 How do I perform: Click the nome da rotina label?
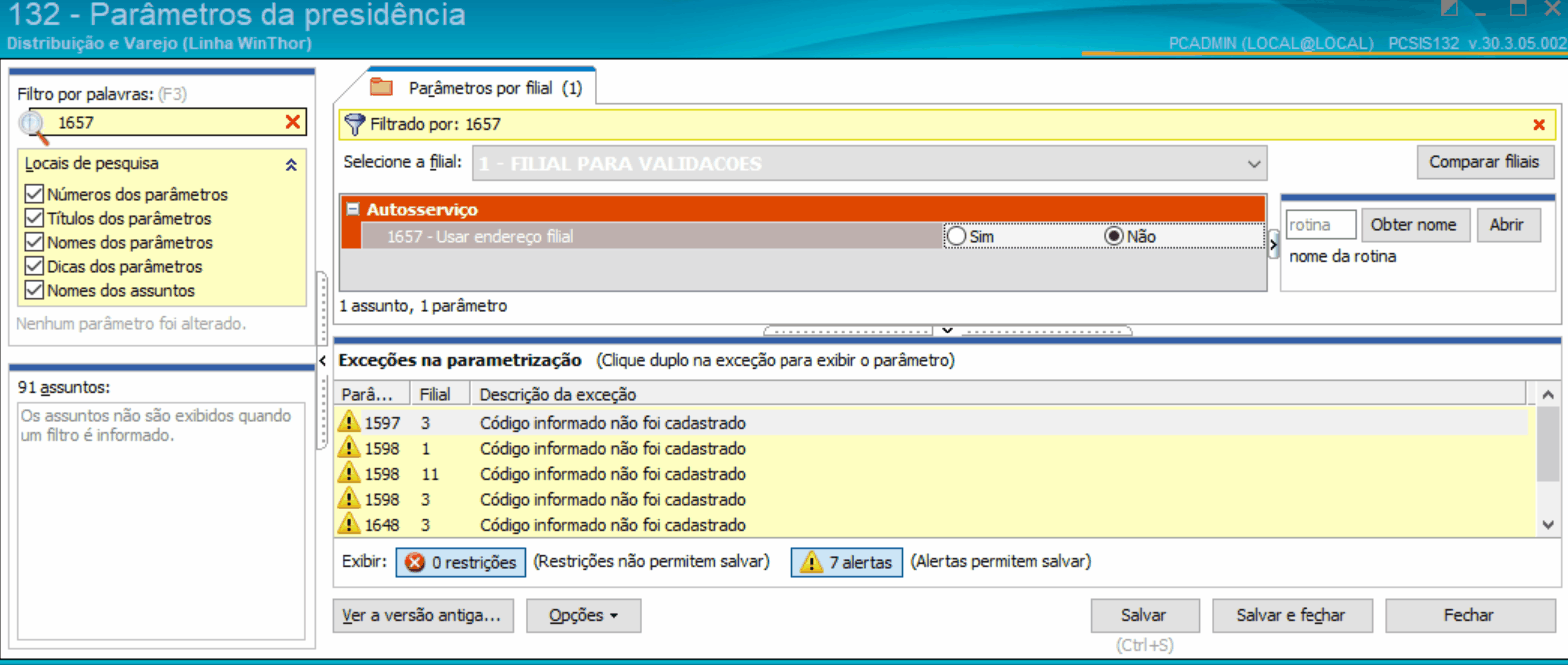click(x=1342, y=257)
